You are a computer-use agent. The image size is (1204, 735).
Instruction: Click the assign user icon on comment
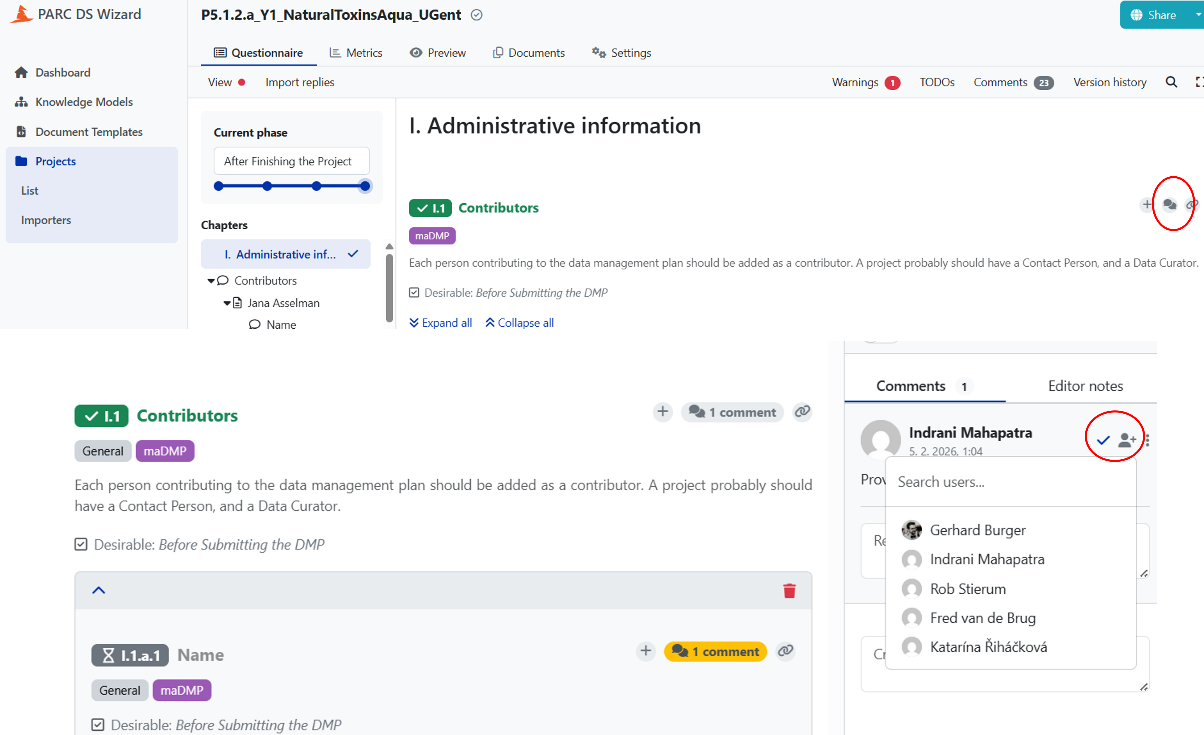1127,440
